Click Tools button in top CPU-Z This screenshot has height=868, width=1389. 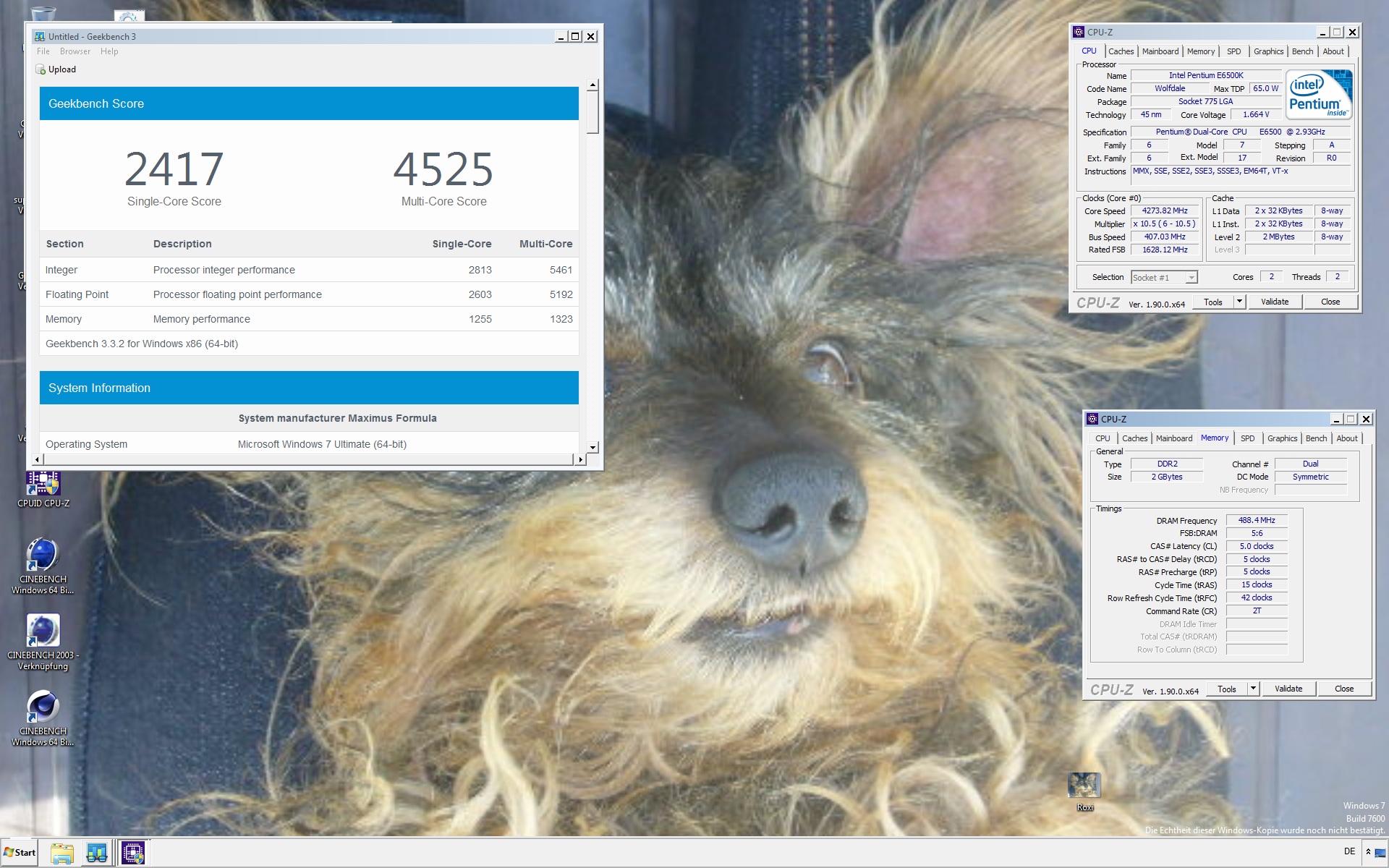(x=1213, y=302)
